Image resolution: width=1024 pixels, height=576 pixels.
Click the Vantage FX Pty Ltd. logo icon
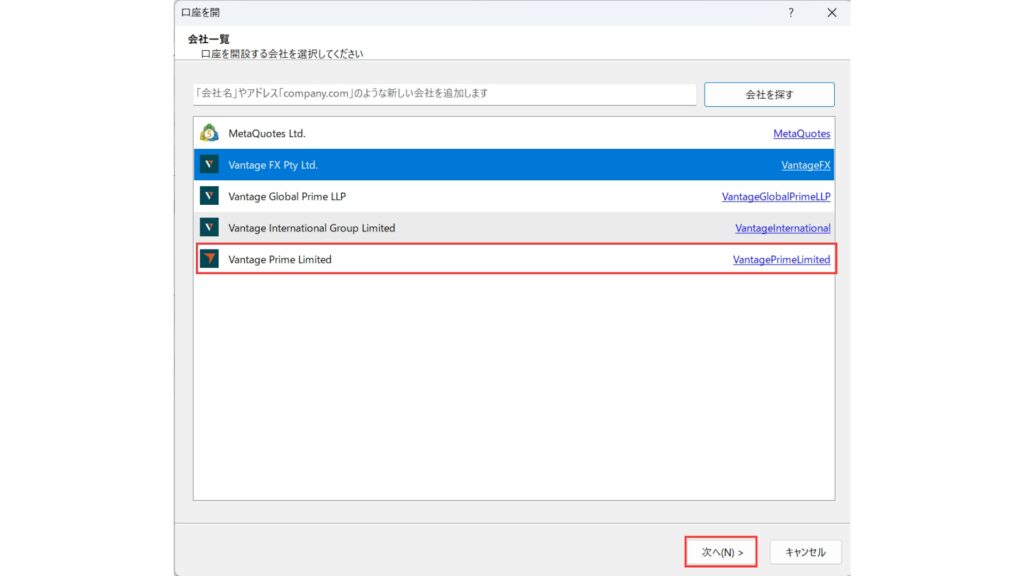click(209, 165)
